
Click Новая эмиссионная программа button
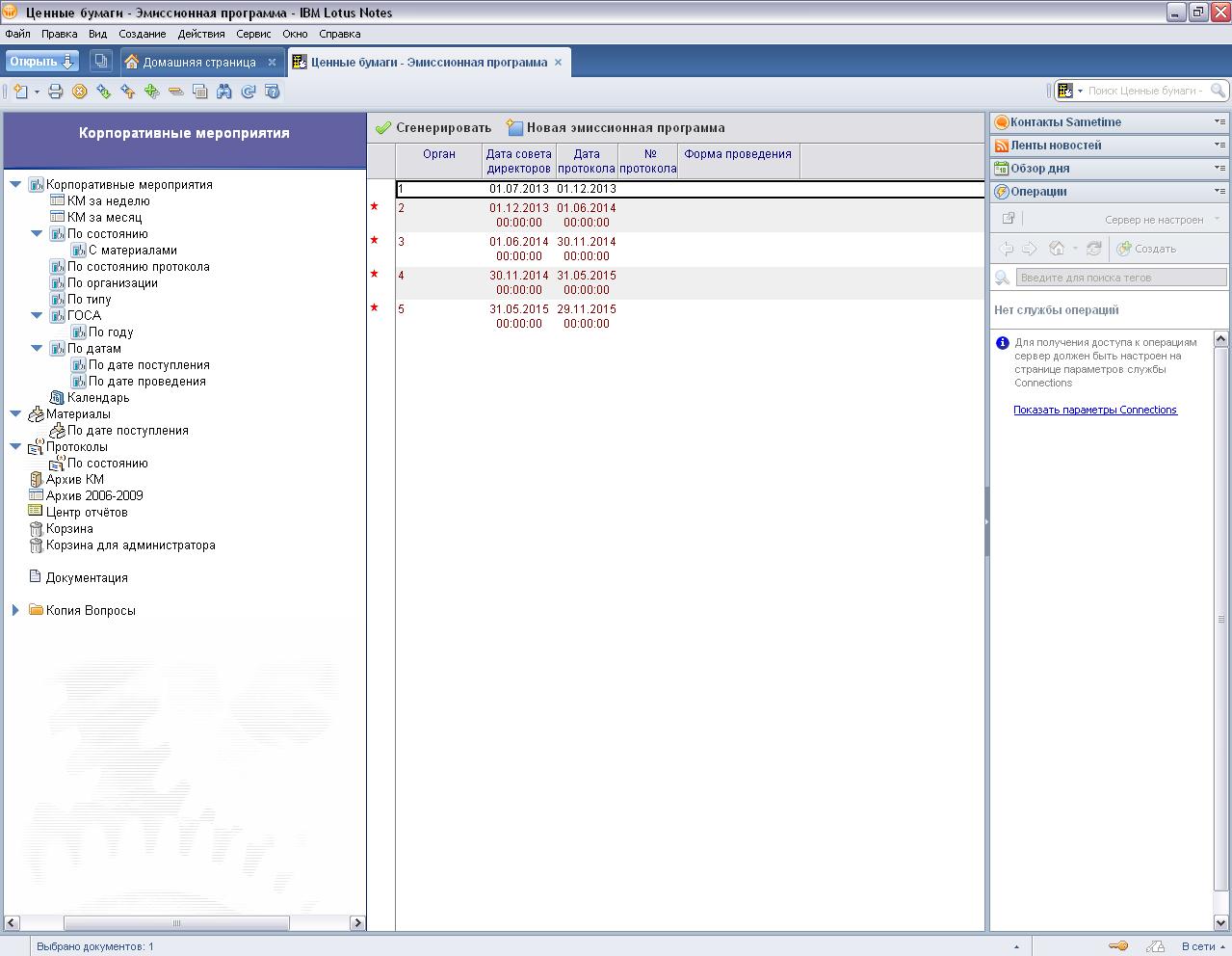click(616, 128)
